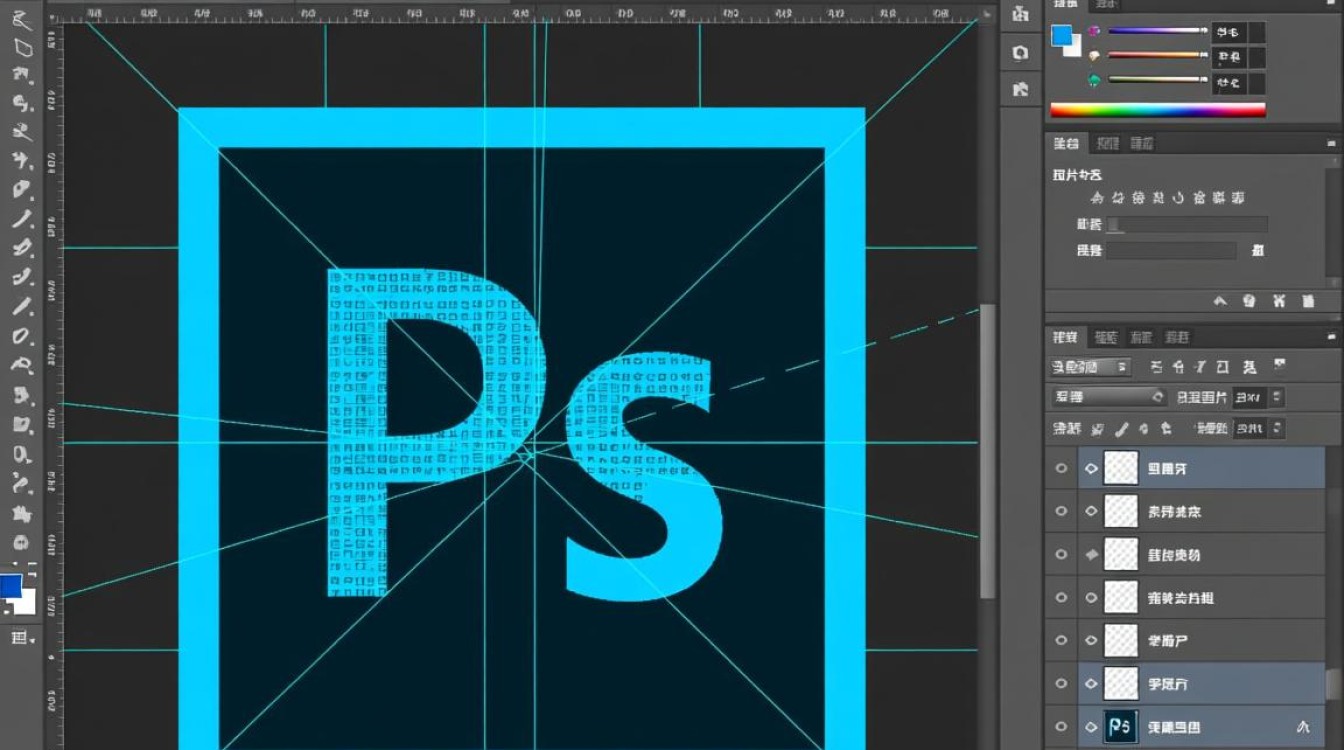Click the opacity value field in the Layers panel
The height and width of the screenshot is (750, 1344).
click(x=1251, y=397)
